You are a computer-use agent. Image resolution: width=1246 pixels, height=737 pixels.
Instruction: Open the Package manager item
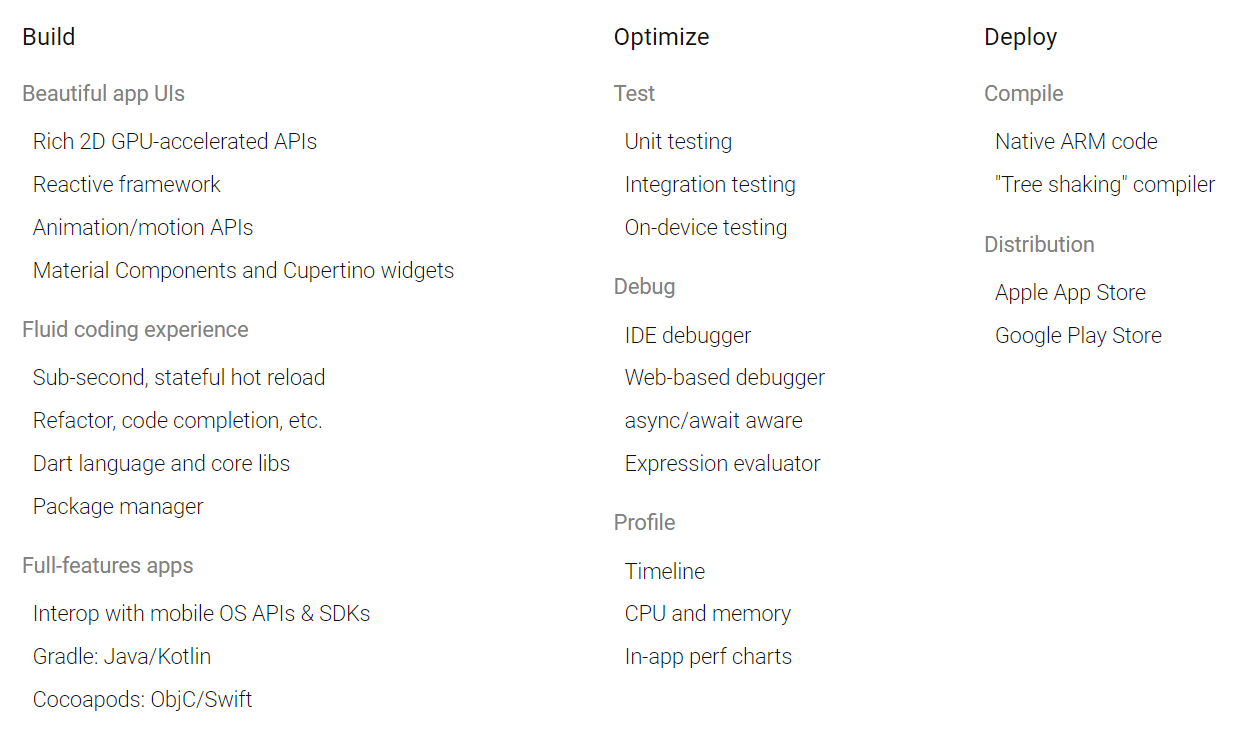[x=118, y=507]
